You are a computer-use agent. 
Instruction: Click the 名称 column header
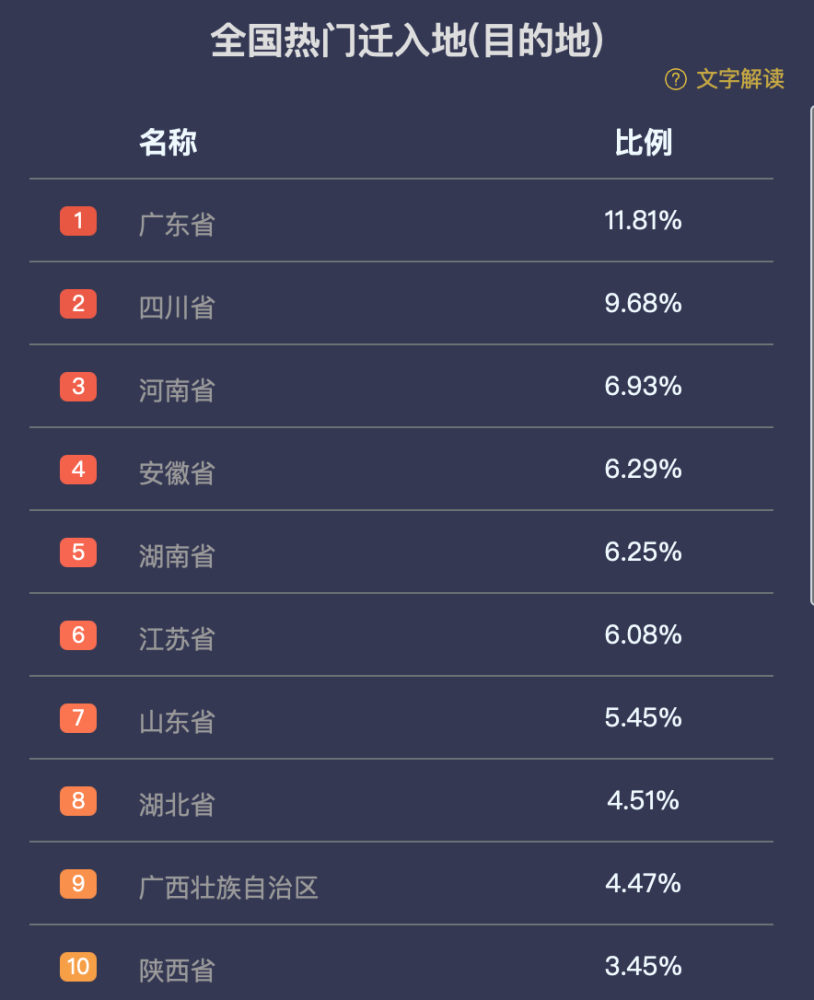(168, 142)
